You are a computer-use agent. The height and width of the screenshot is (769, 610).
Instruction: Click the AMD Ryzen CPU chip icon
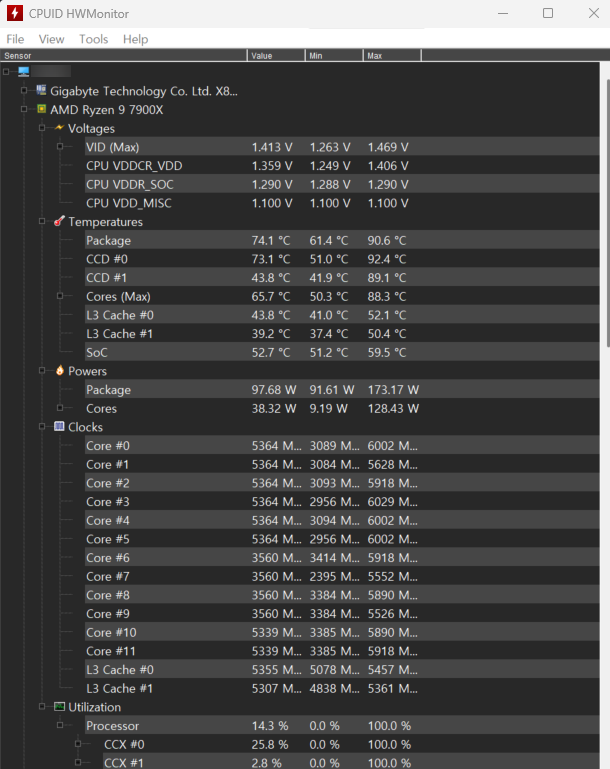[42, 109]
